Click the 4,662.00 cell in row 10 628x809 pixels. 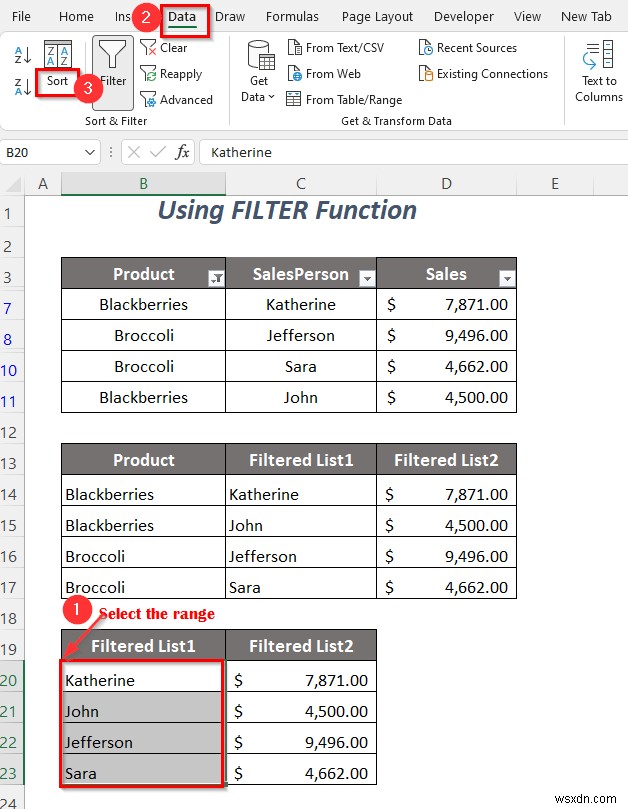pyautogui.click(x=446, y=366)
